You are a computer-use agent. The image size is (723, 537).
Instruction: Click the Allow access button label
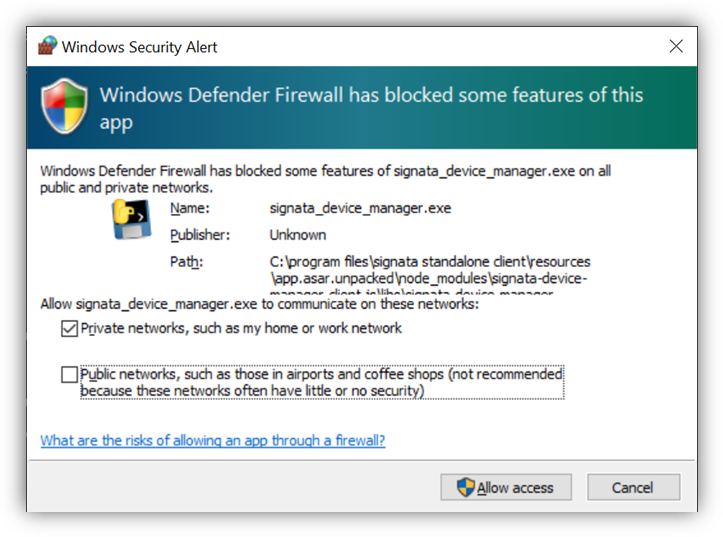click(x=515, y=487)
